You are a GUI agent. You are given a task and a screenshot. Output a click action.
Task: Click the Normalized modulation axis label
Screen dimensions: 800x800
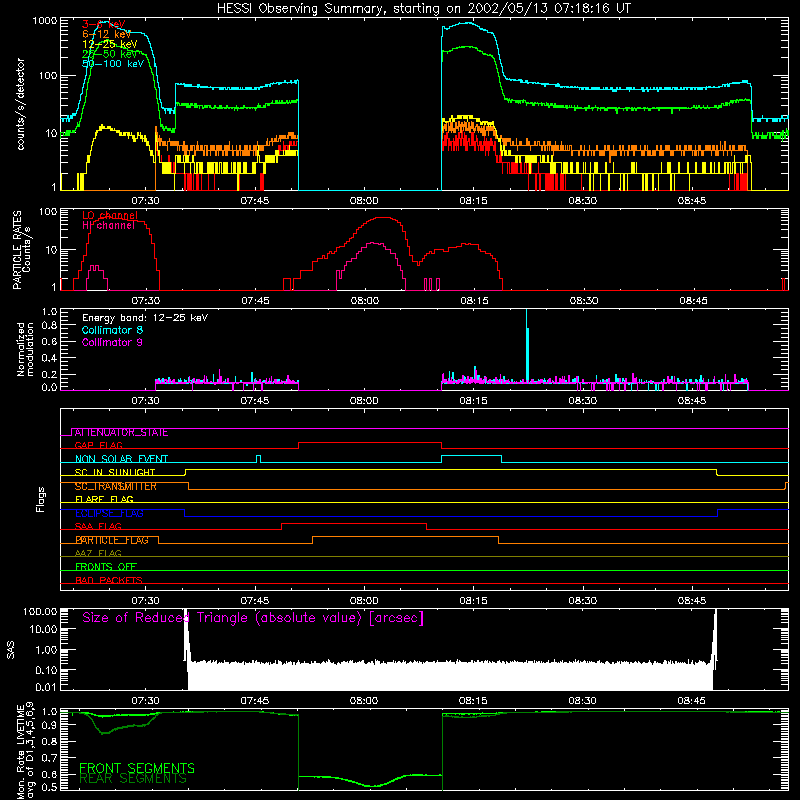tap(25, 349)
